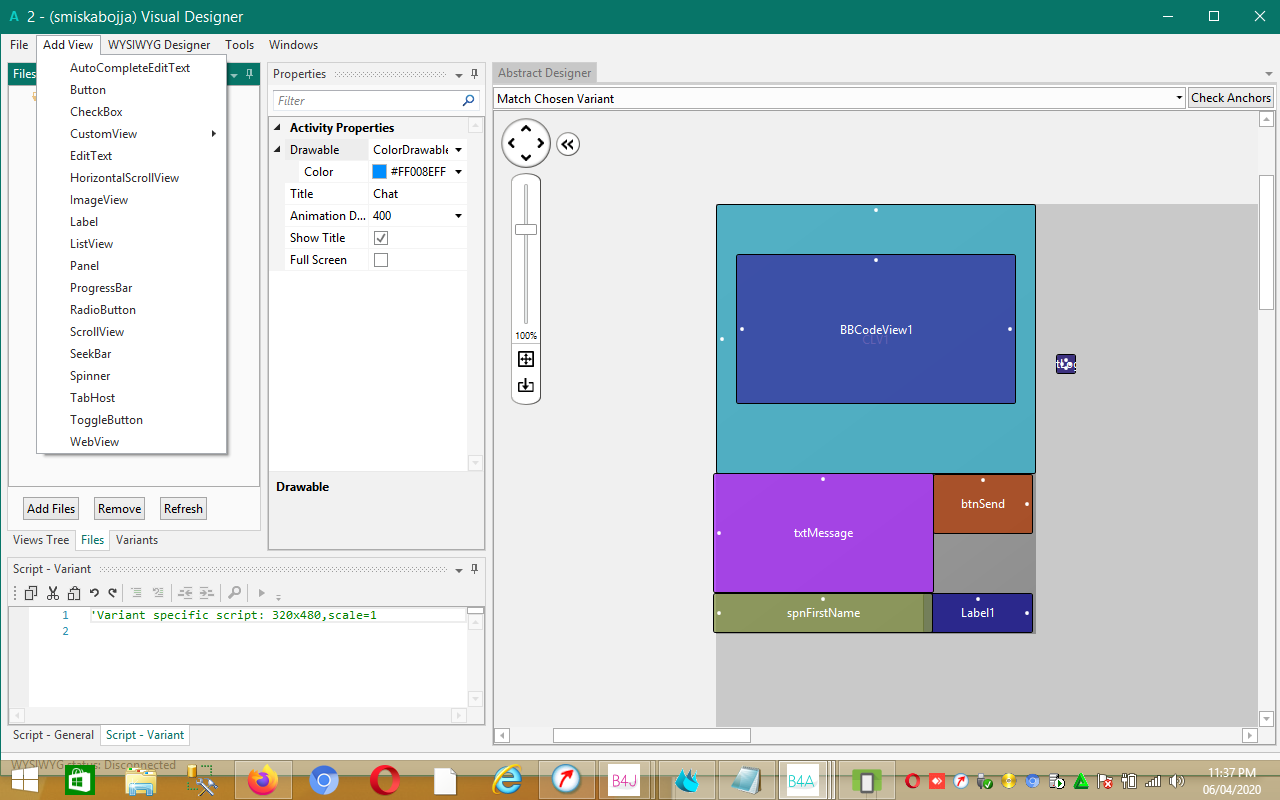Click the send-to-device icon under the zoom slider
Image resolution: width=1280 pixels, height=800 pixels.
point(525,385)
